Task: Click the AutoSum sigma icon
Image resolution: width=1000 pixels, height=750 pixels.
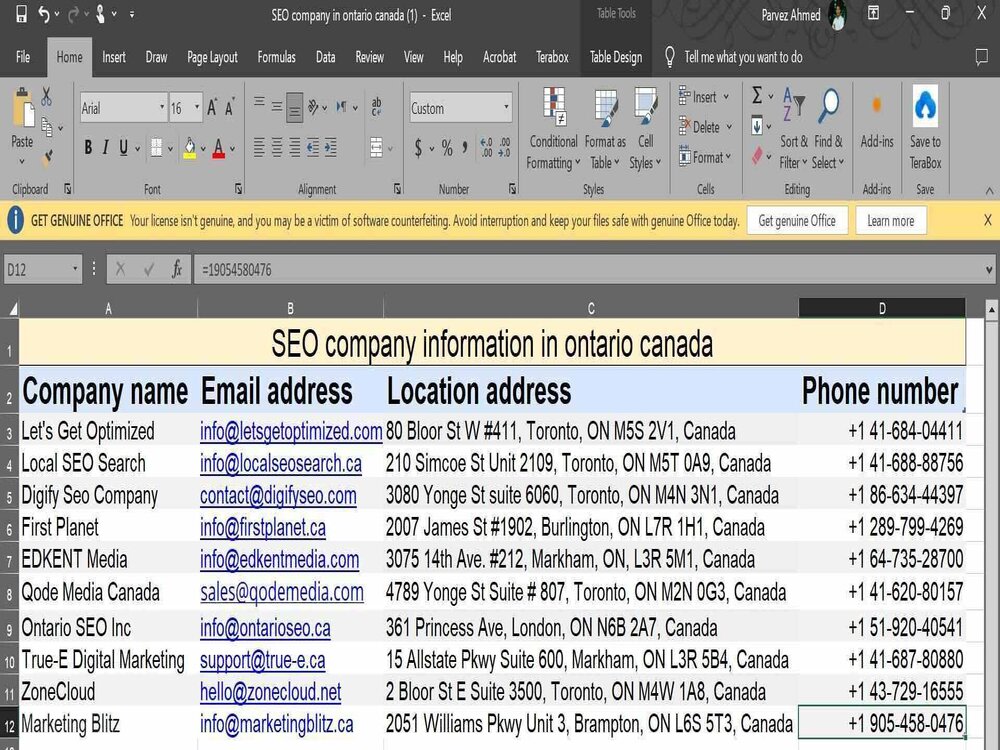Action: point(756,96)
